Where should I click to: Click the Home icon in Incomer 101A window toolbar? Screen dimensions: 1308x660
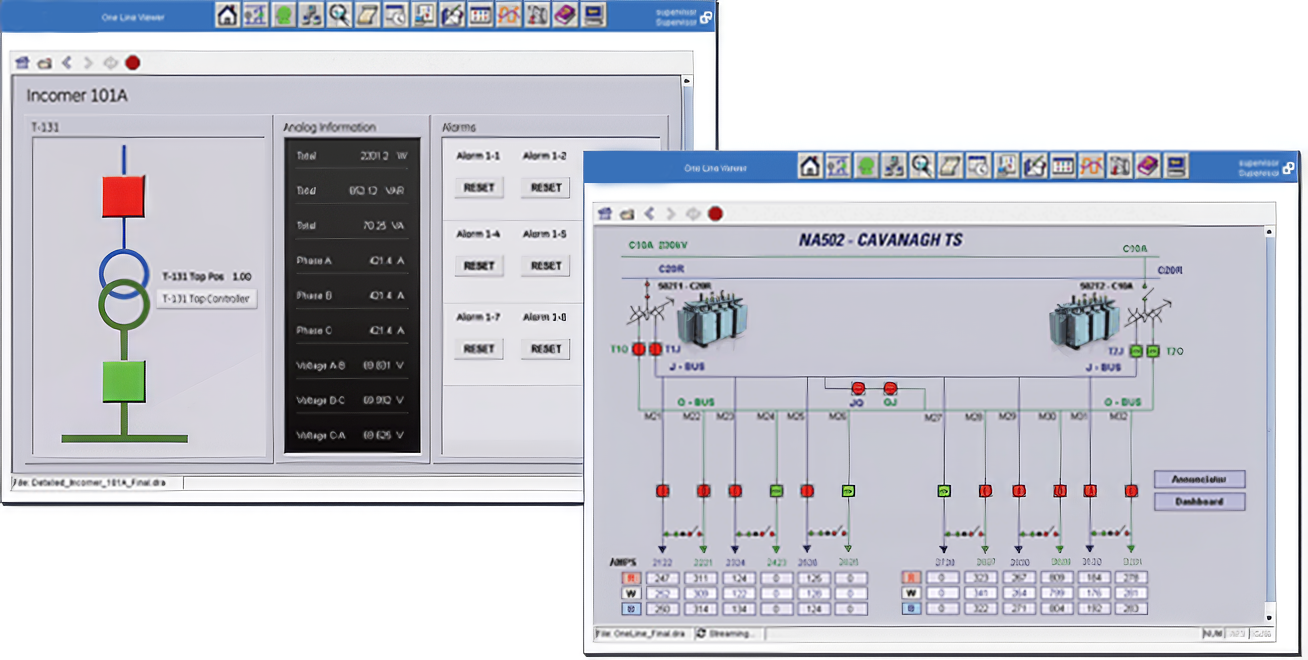tap(227, 15)
